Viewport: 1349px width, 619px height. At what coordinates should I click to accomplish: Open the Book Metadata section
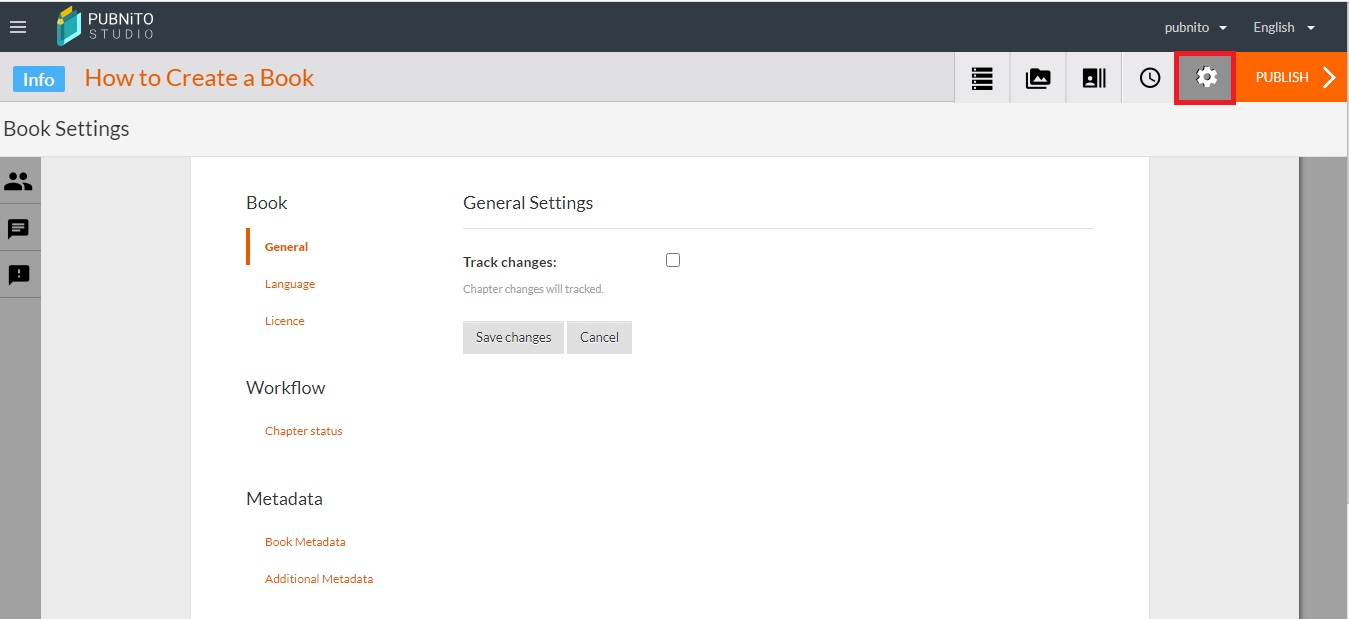[305, 542]
